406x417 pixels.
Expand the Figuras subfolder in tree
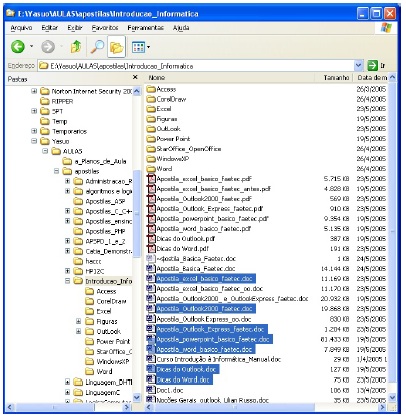point(79,321)
